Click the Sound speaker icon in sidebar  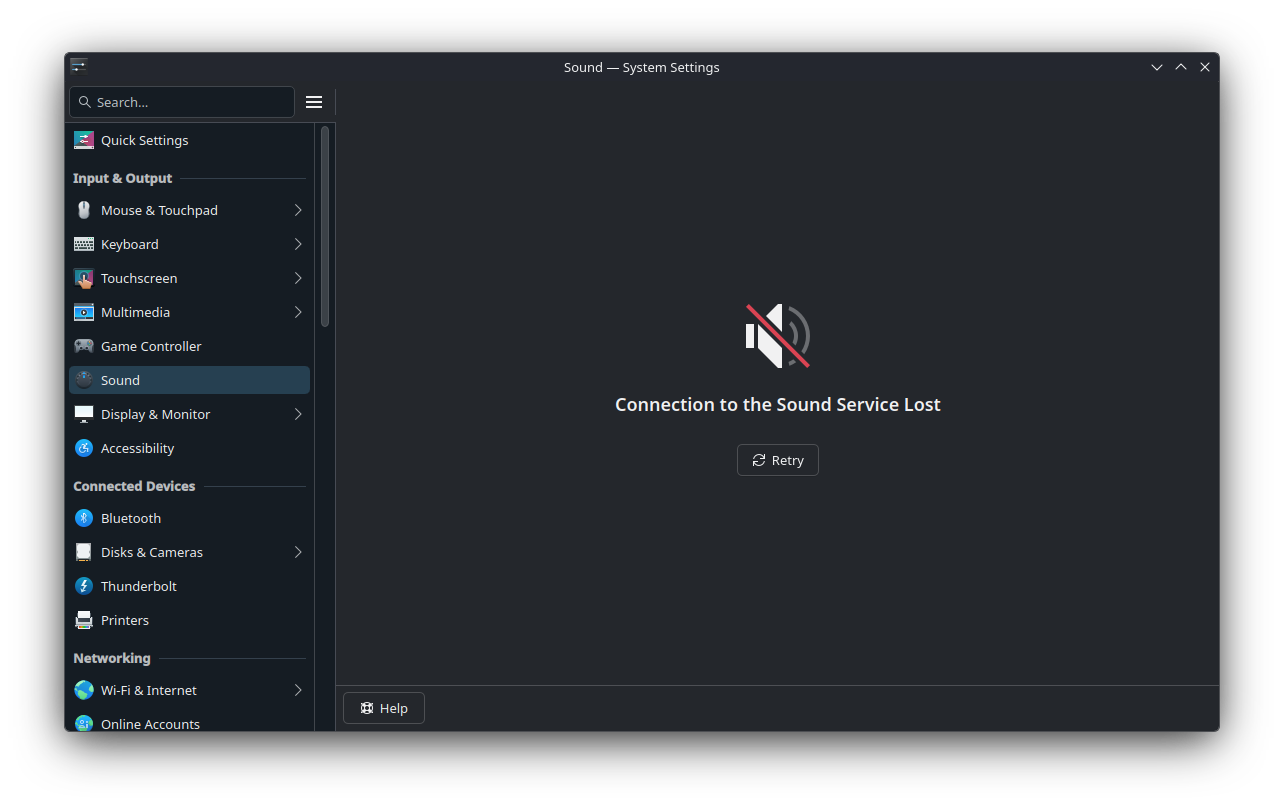tap(84, 380)
